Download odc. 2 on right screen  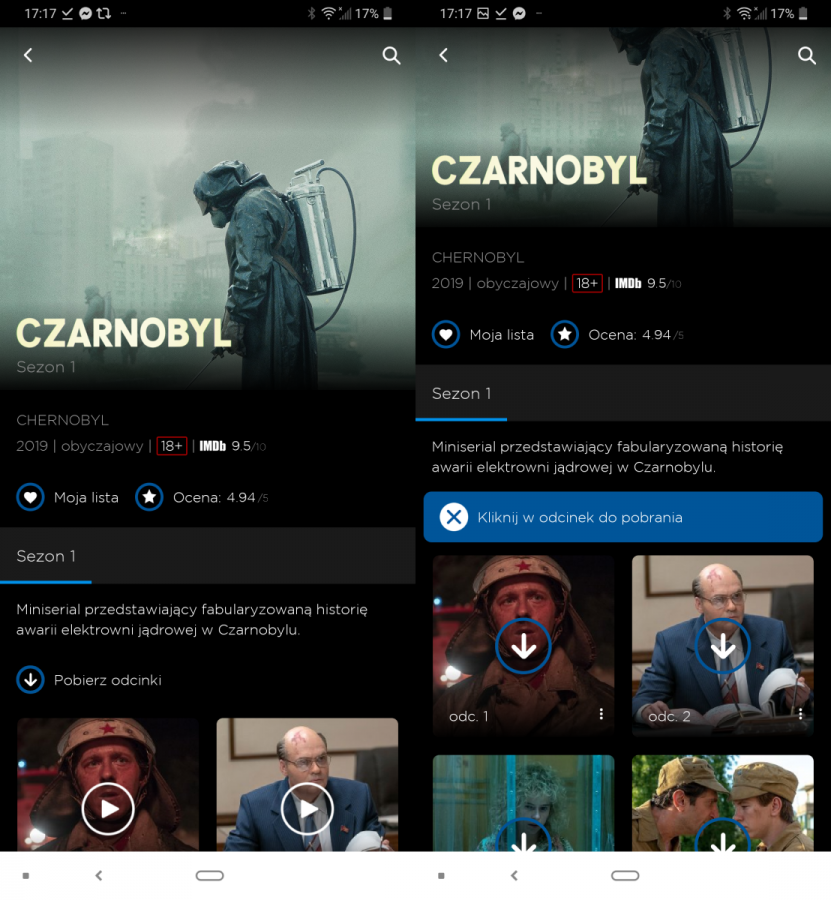[x=723, y=646]
